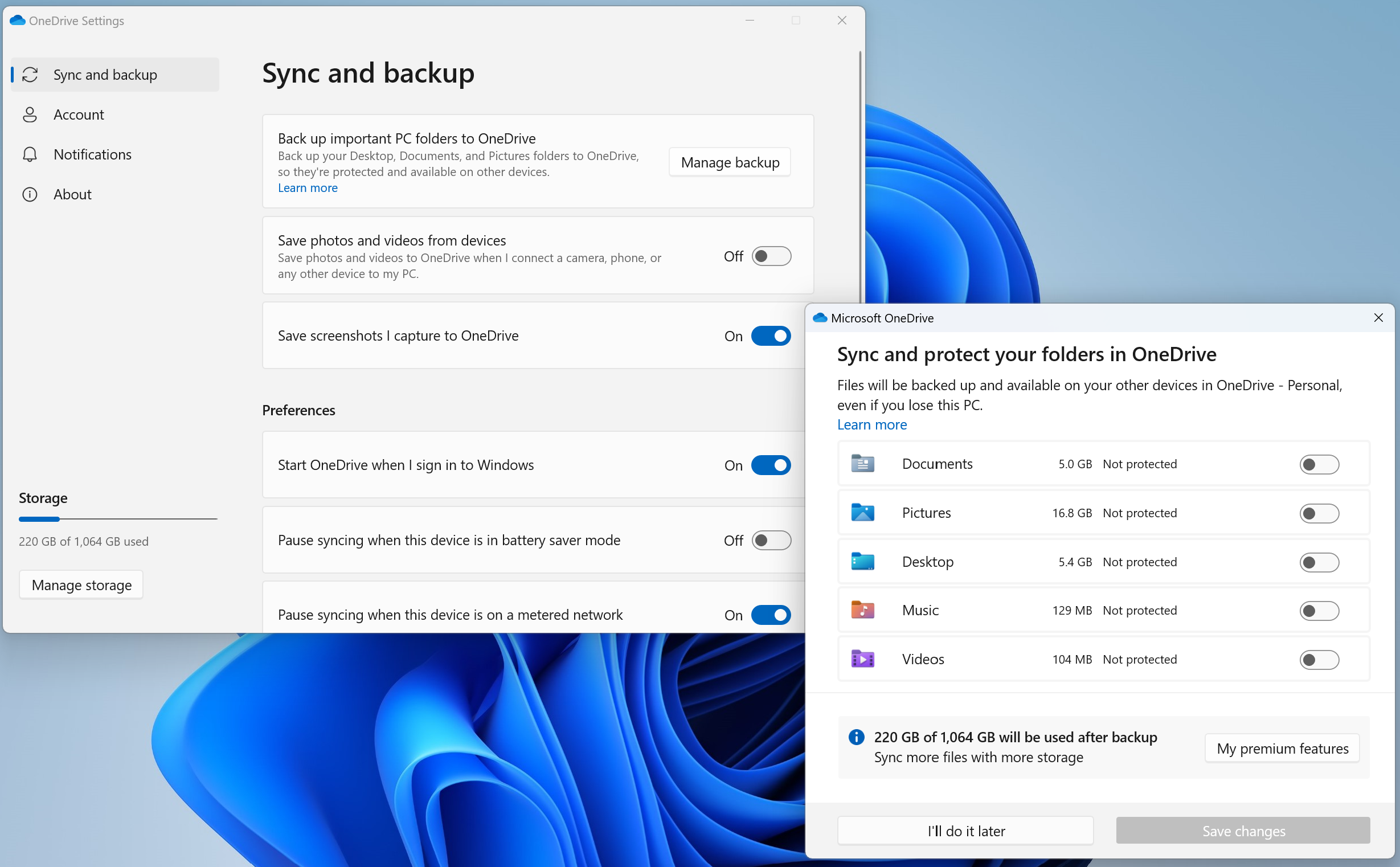Image resolution: width=1400 pixels, height=867 pixels.
Task: Click the Desktop folder icon
Action: click(862, 561)
